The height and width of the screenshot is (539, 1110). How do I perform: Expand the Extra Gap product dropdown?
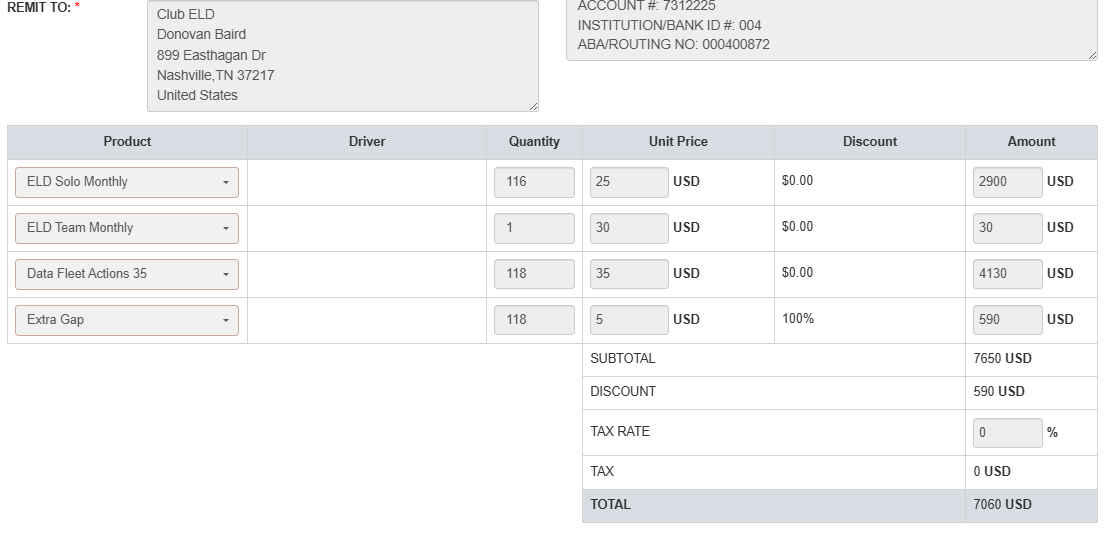(127, 320)
